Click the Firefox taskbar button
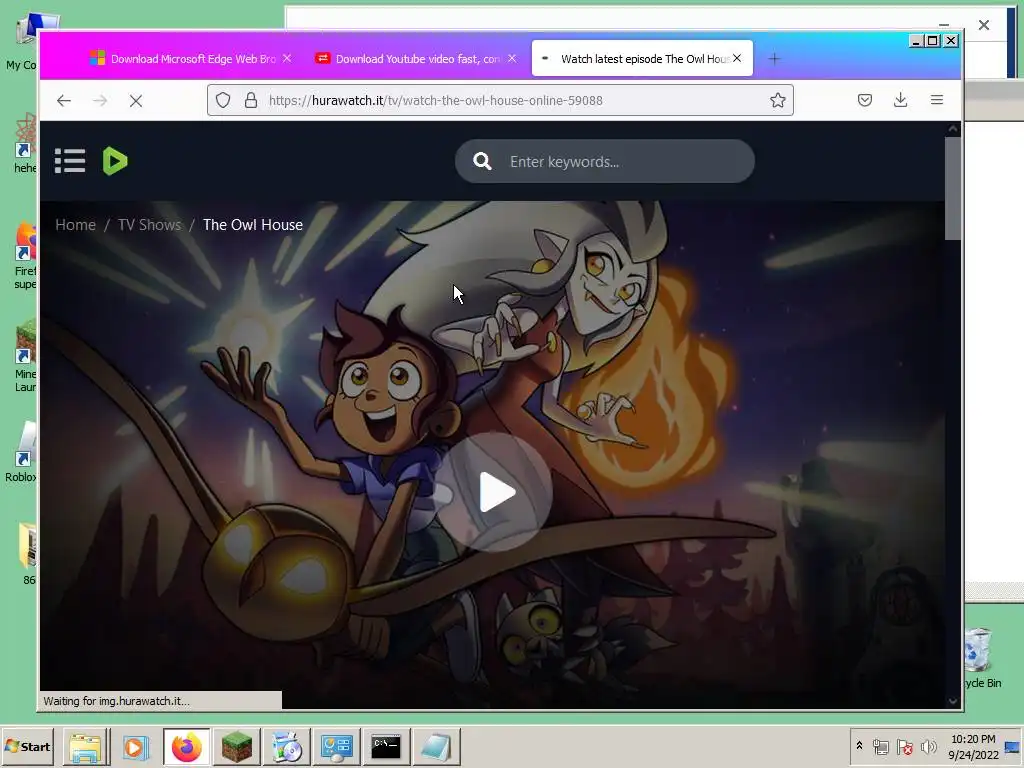This screenshot has height=768, width=1024. click(x=187, y=747)
